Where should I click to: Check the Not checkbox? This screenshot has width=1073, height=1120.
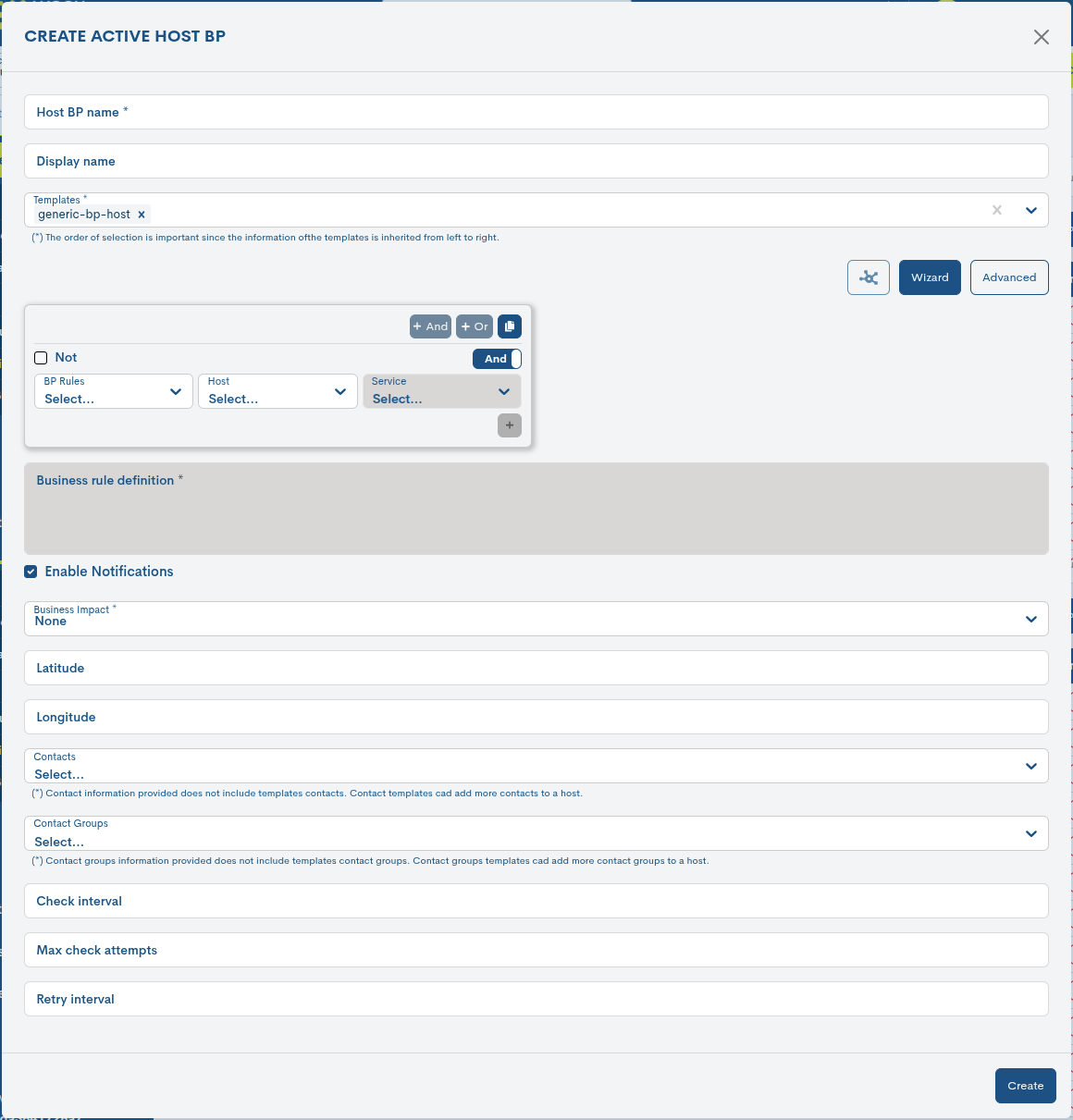41,358
